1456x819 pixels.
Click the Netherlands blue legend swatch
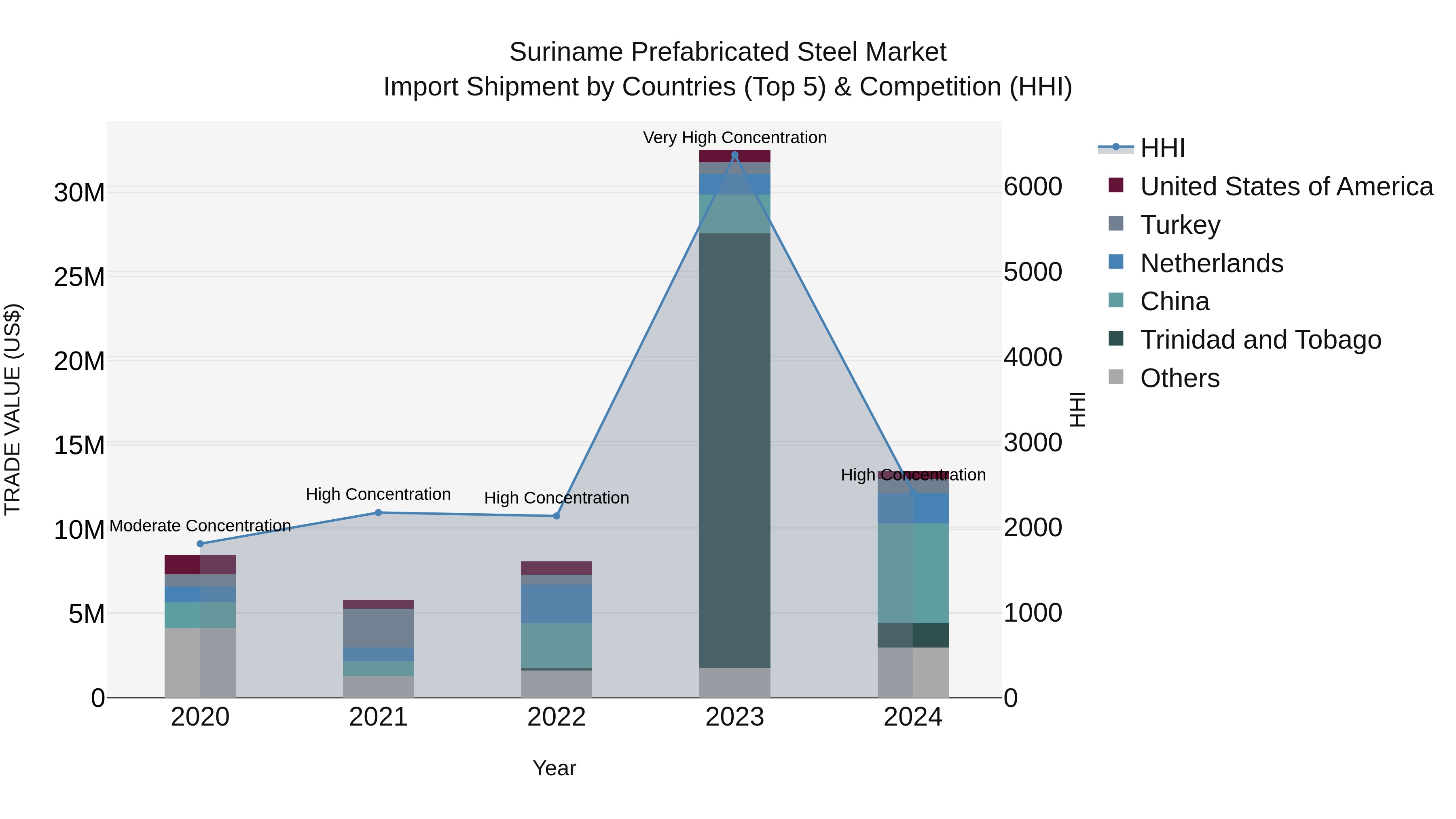click(1116, 262)
